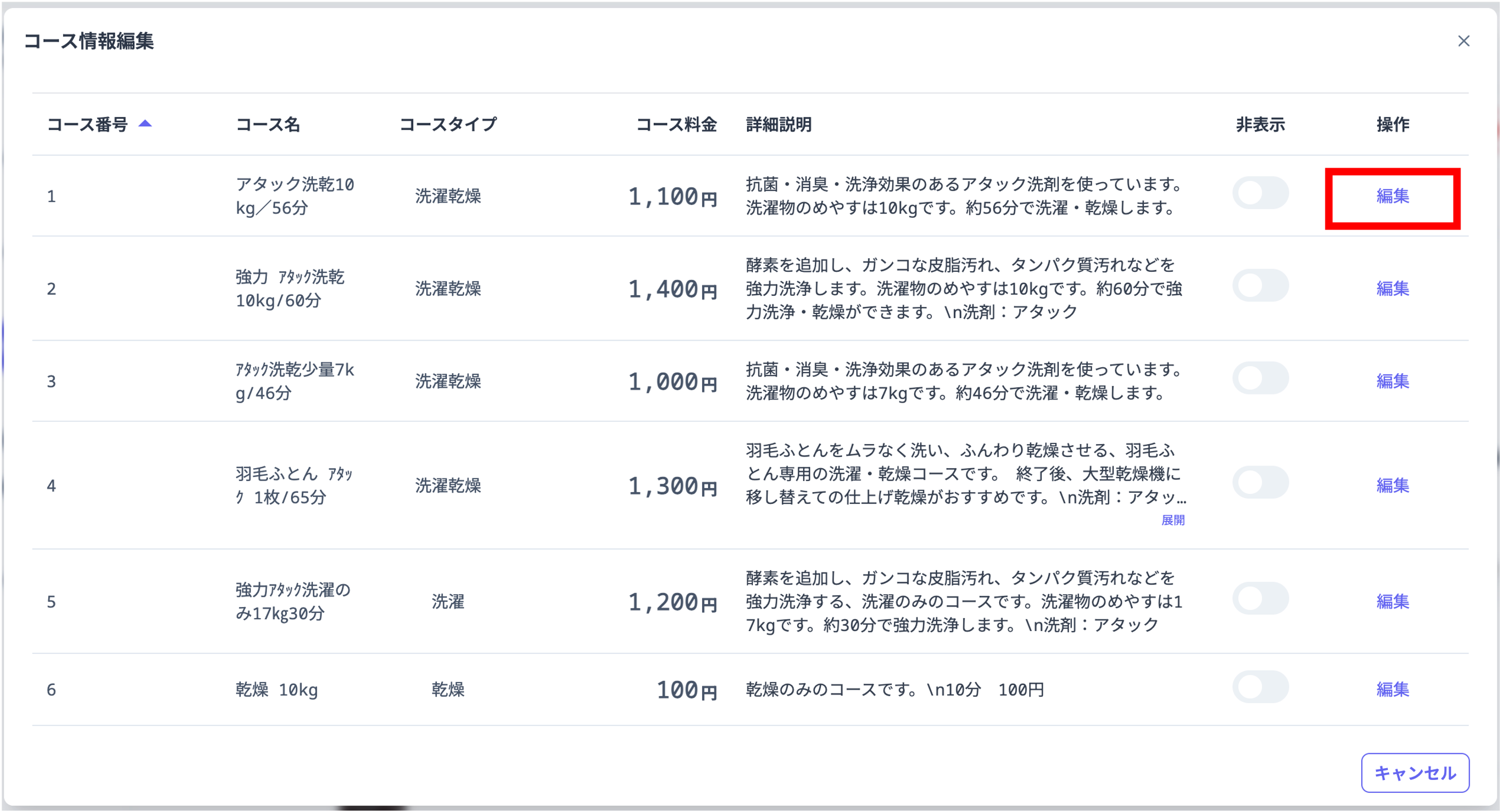Sort by コース番号 ascending arrow
The height and width of the screenshot is (812, 1500).
pyautogui.click(x=145, y=123)
